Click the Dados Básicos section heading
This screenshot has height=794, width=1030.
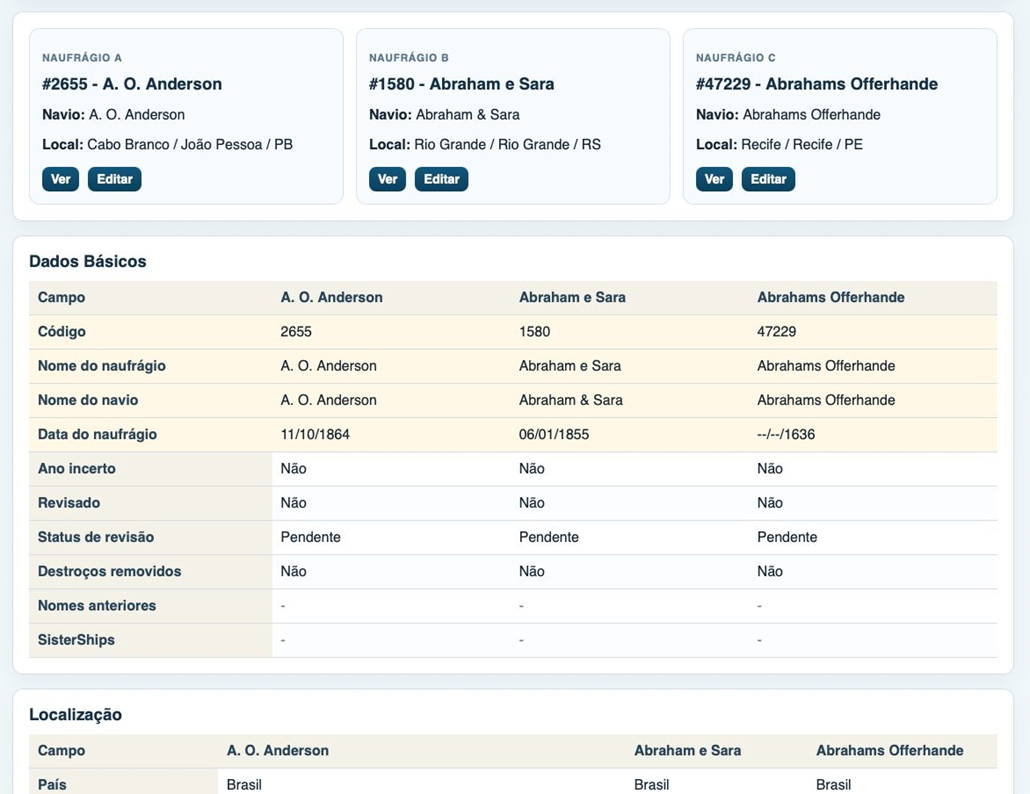[x=87, y=261]
